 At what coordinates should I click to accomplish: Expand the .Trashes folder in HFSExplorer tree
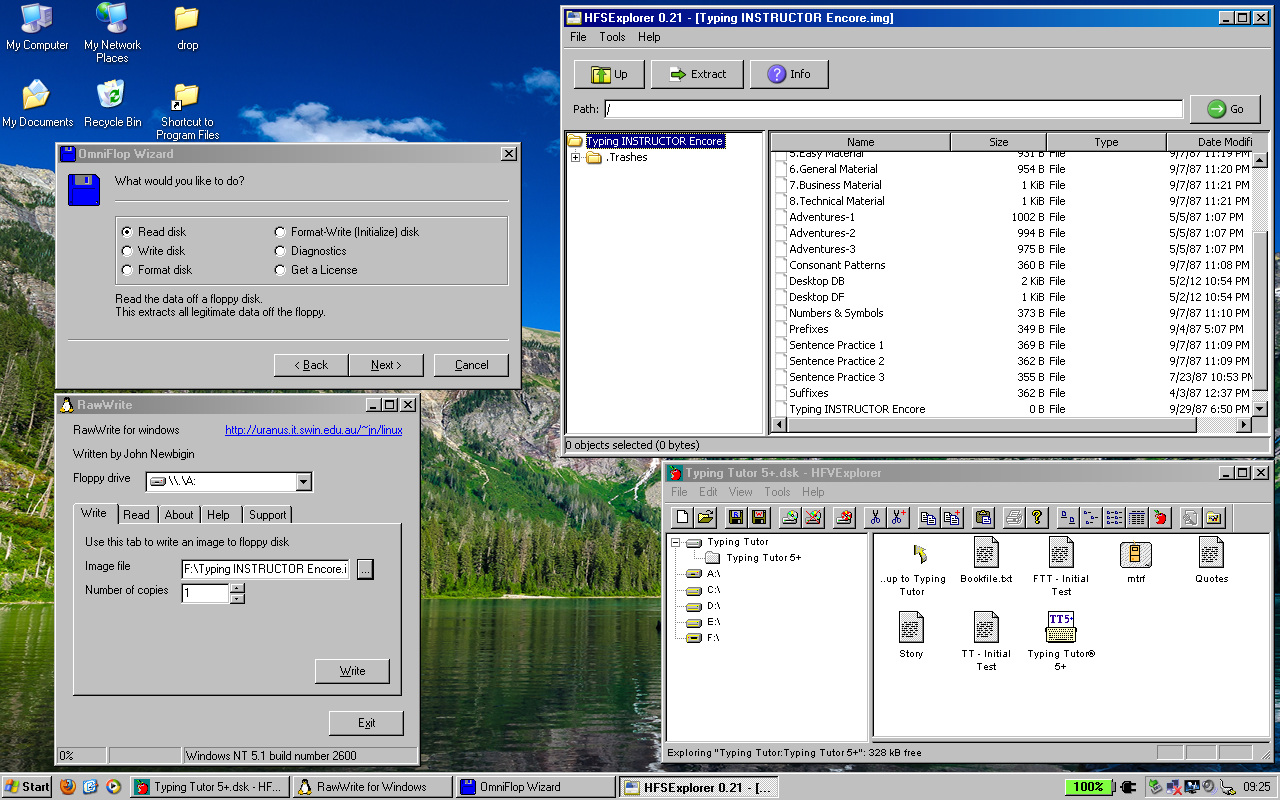(576, 158)
